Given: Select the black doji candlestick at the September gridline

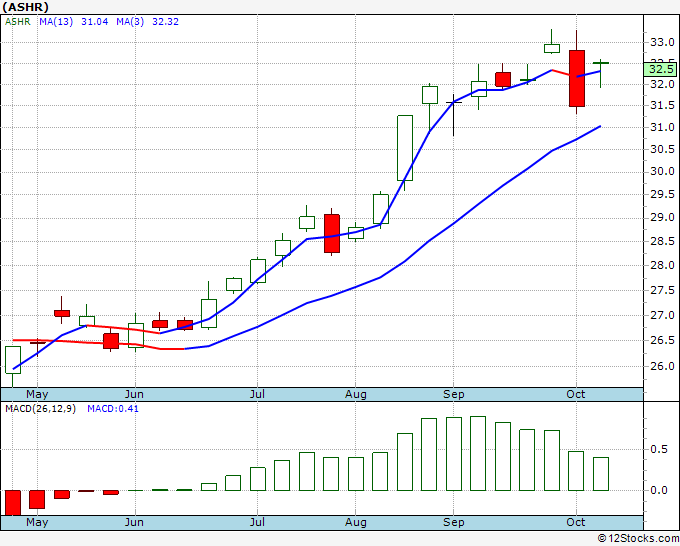Looking at the screenshot, I should [454, 115].
